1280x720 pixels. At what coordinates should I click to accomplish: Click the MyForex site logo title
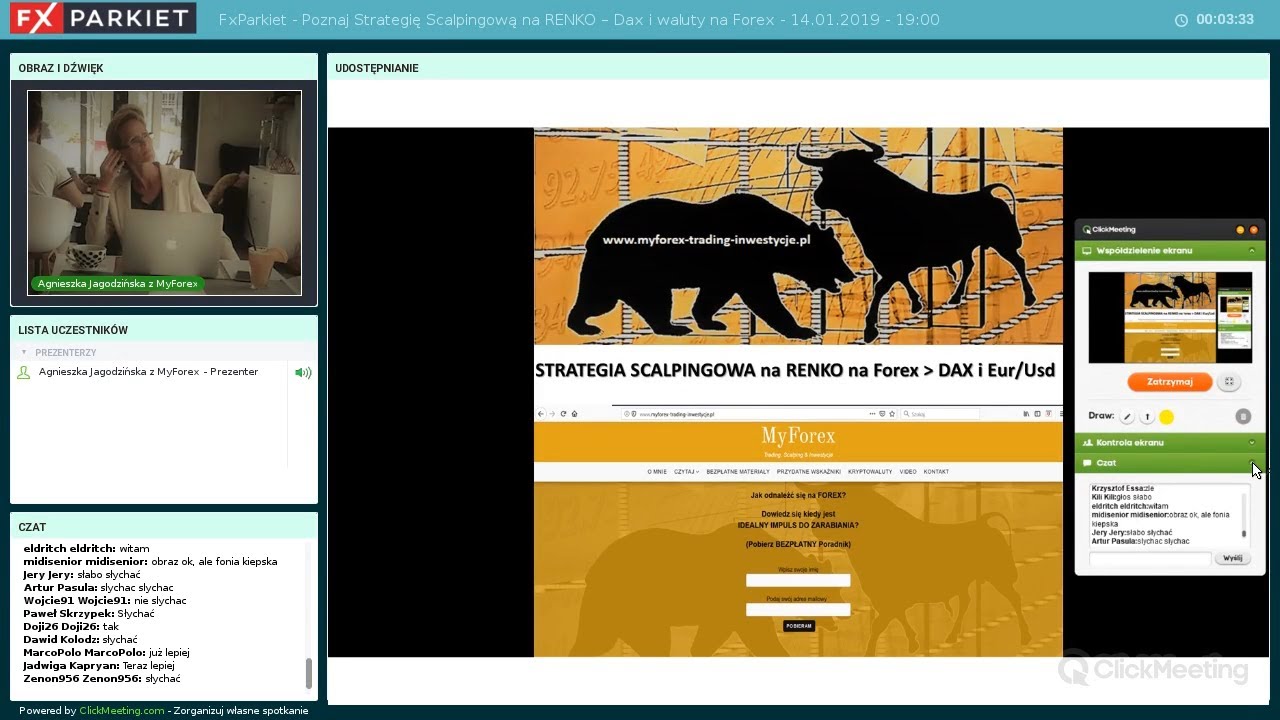[x=798, y=436]
